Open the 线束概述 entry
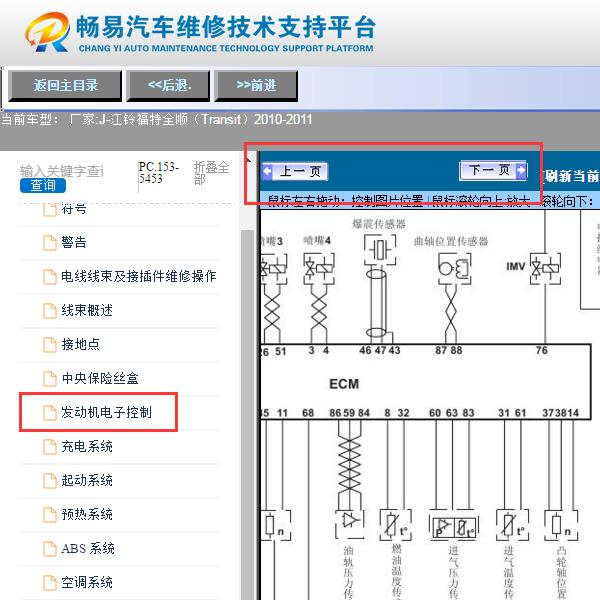600x600 pixels. [x=87, y=310]
